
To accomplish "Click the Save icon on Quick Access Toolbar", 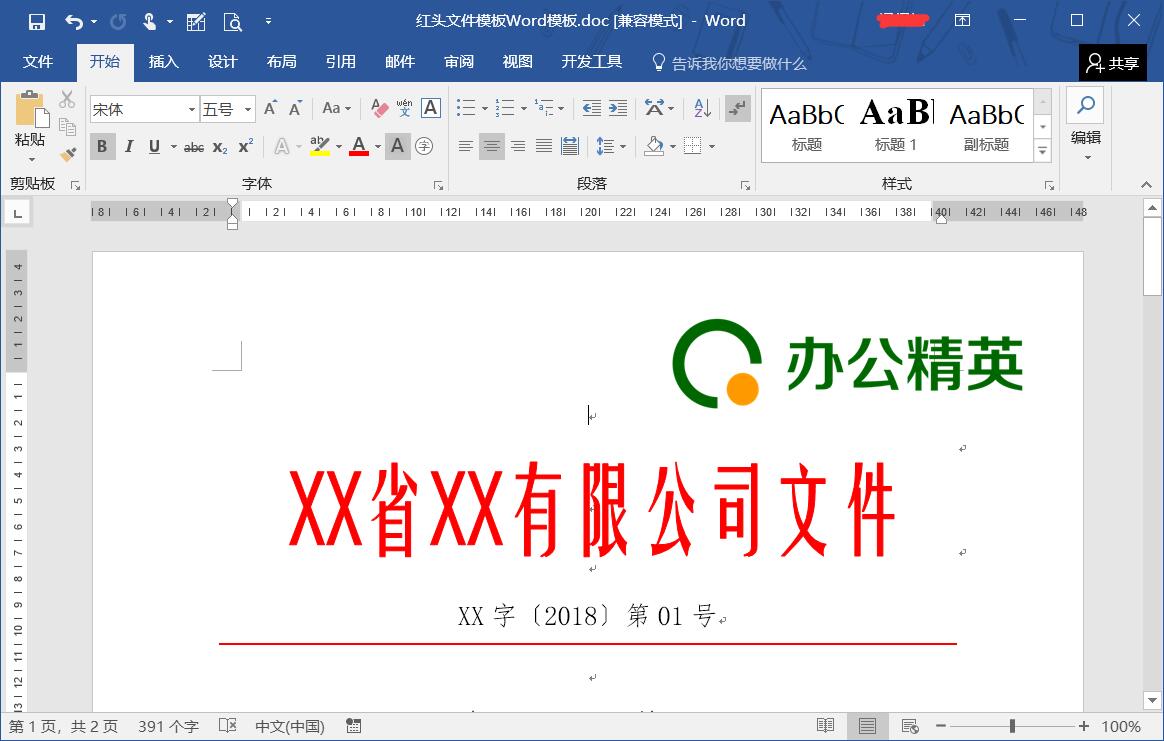I will [38, 21].
